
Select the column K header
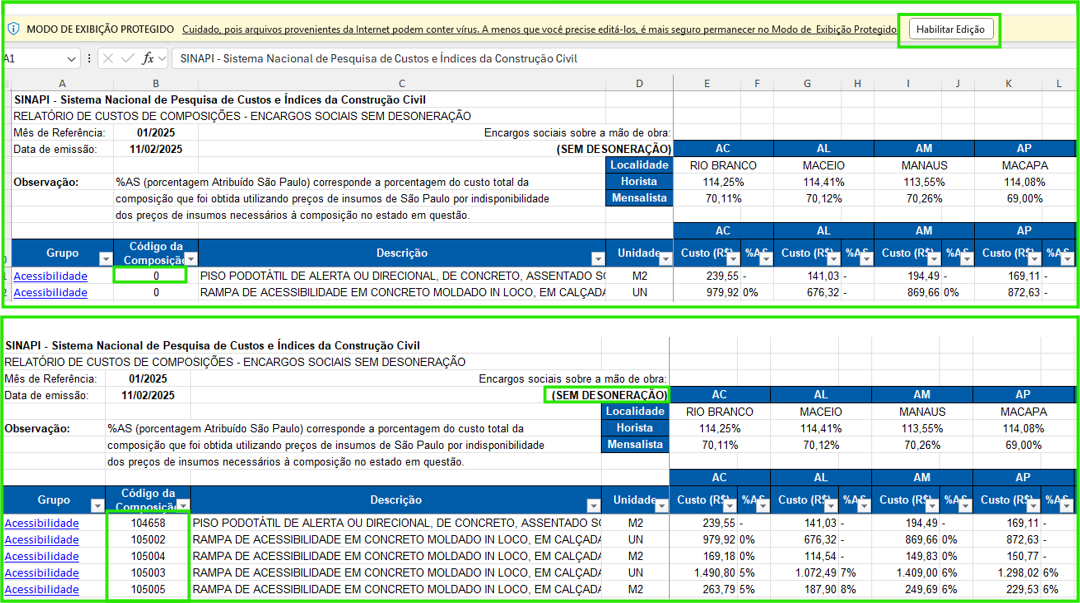click(x=1008, y=83)
